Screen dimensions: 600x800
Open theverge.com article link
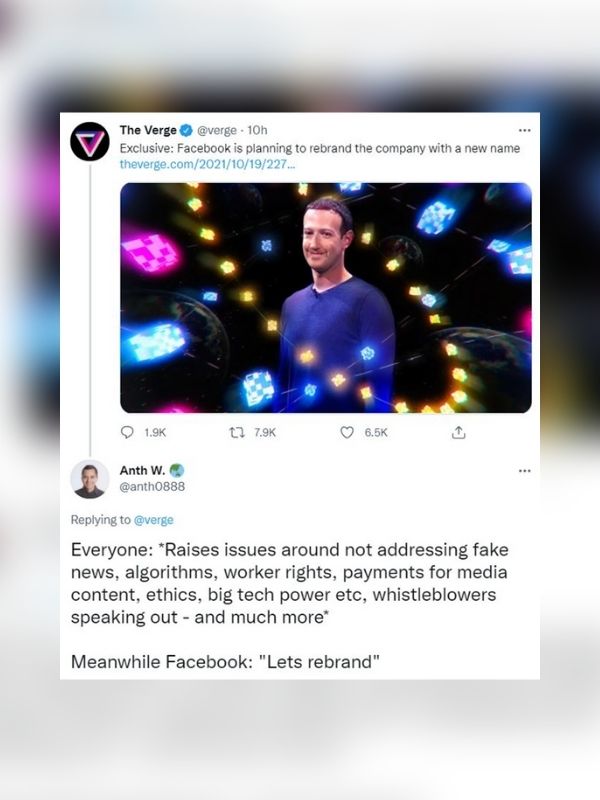click(207, 164)
